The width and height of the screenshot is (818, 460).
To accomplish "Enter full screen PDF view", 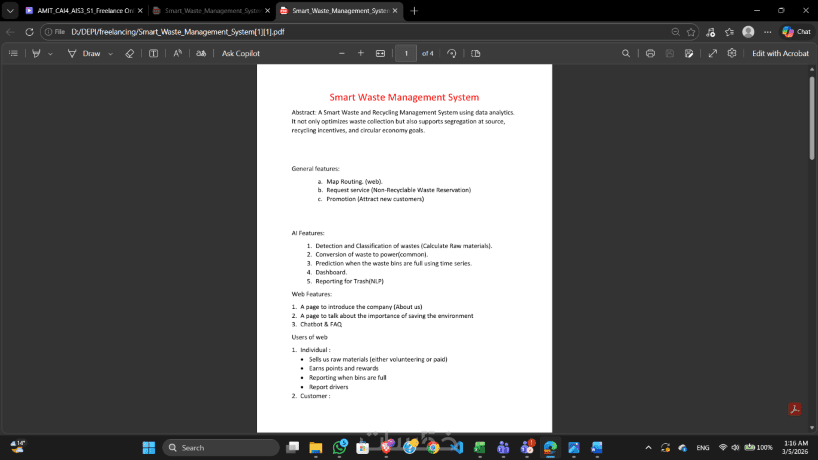I will [x=713, y=53].
